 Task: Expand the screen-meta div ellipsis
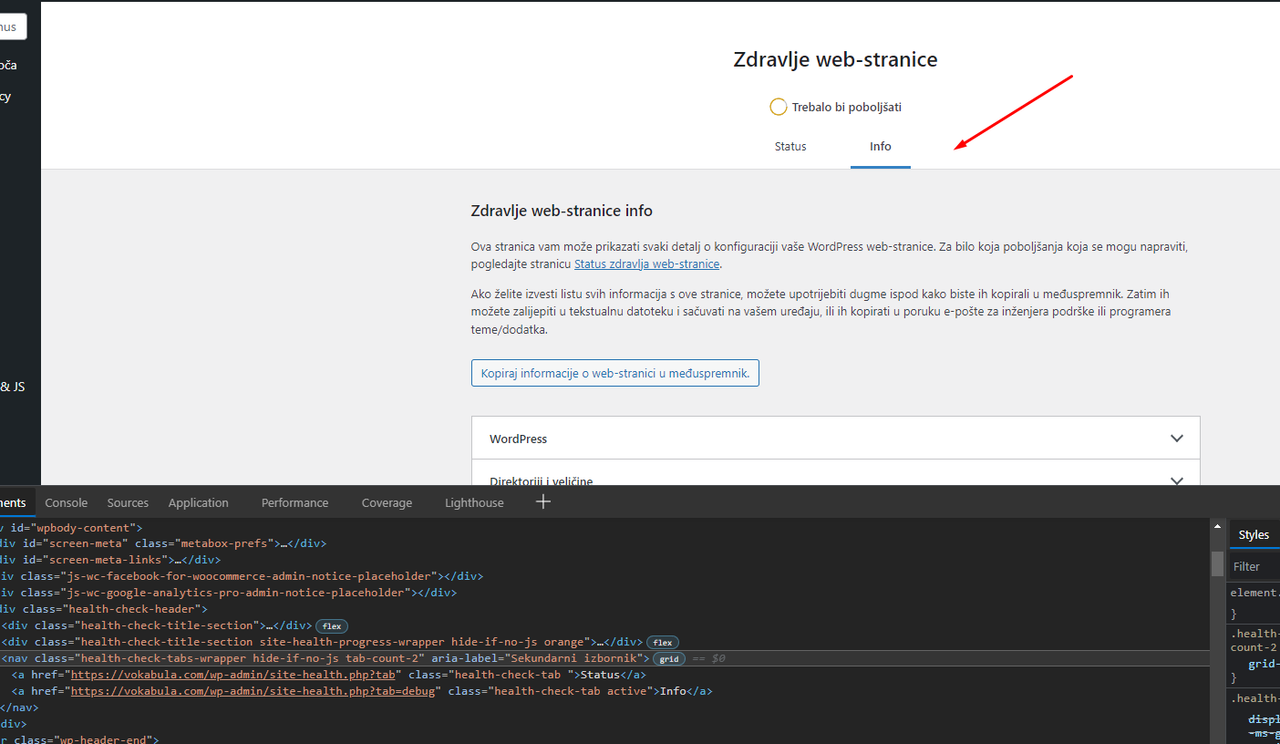coord(284,544)
